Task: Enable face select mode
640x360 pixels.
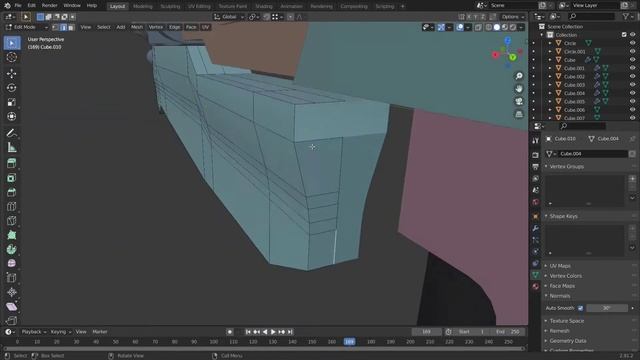Action: coord(71,27)
